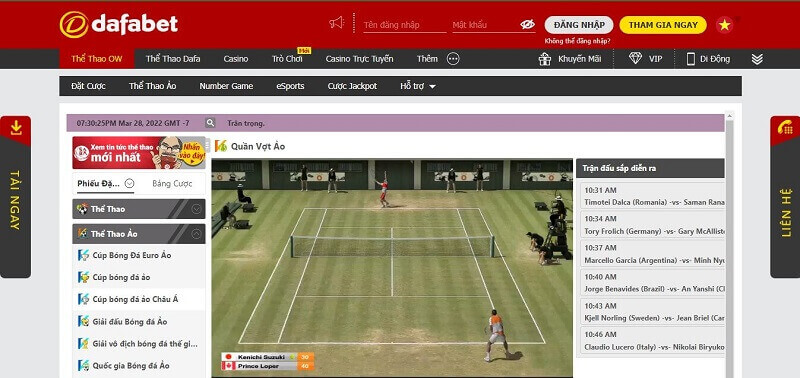800x378 pixels.
Task: Collapse the Thể Thao Ảo section
Action: coord(196,234)
